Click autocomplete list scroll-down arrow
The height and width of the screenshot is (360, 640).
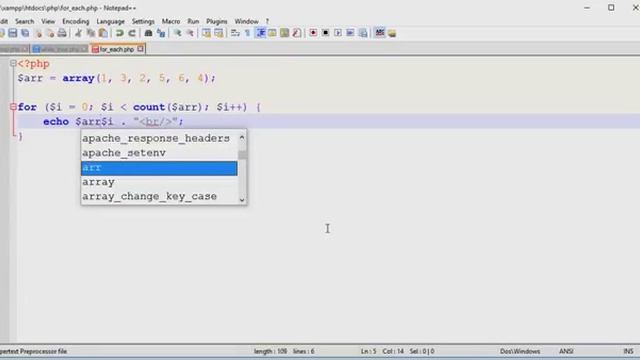242,200
